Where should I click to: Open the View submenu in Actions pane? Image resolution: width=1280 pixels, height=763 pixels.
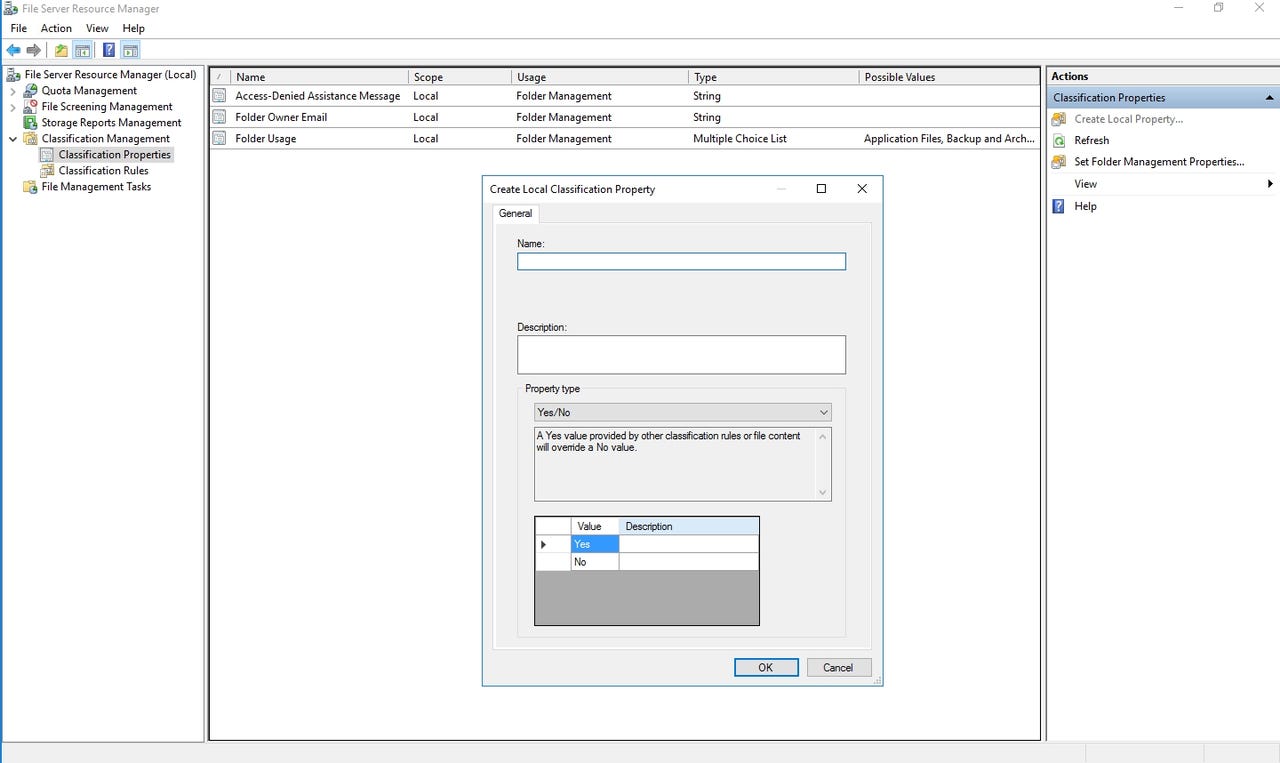1084,183
